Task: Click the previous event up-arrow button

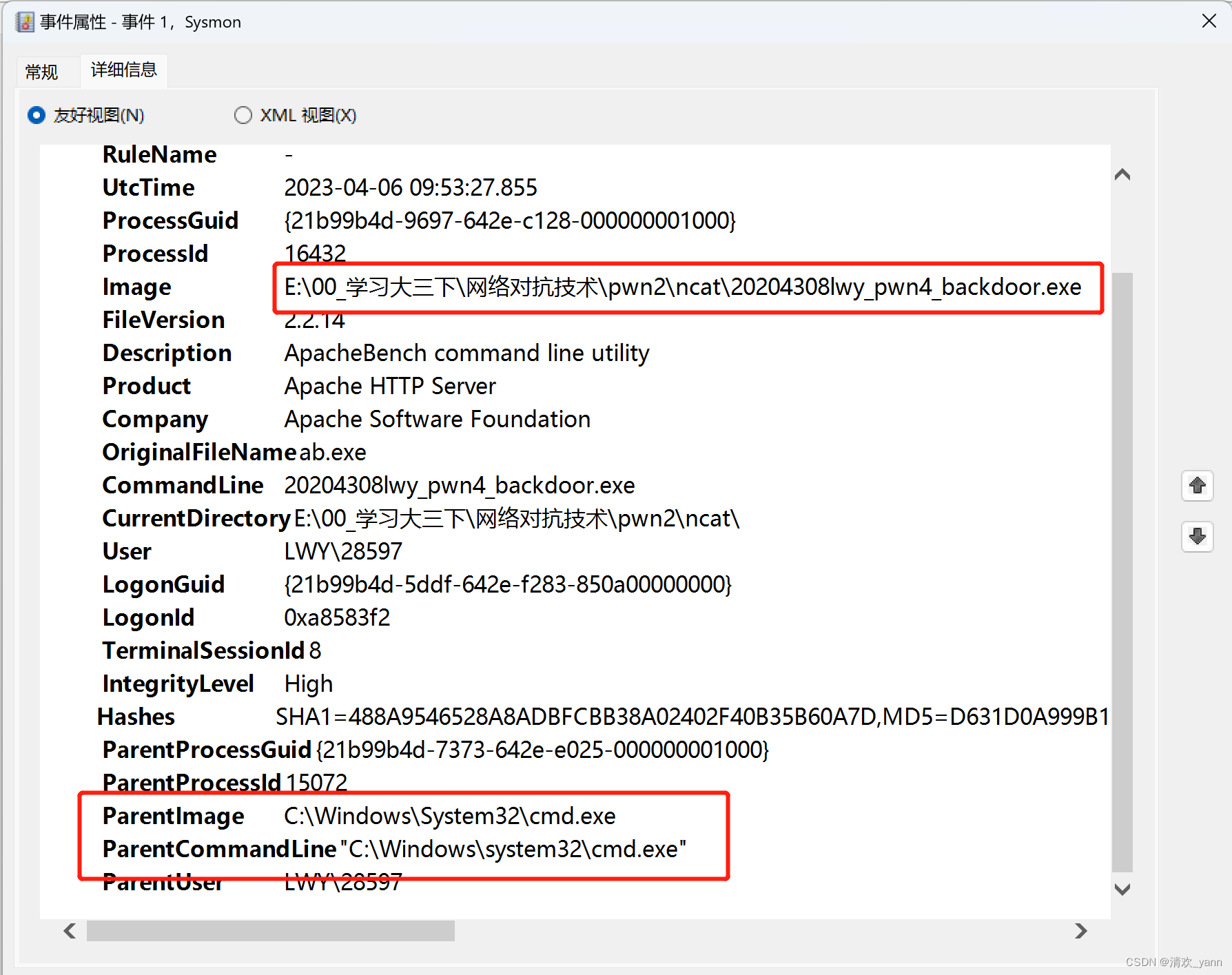Action: (1198, 486)
